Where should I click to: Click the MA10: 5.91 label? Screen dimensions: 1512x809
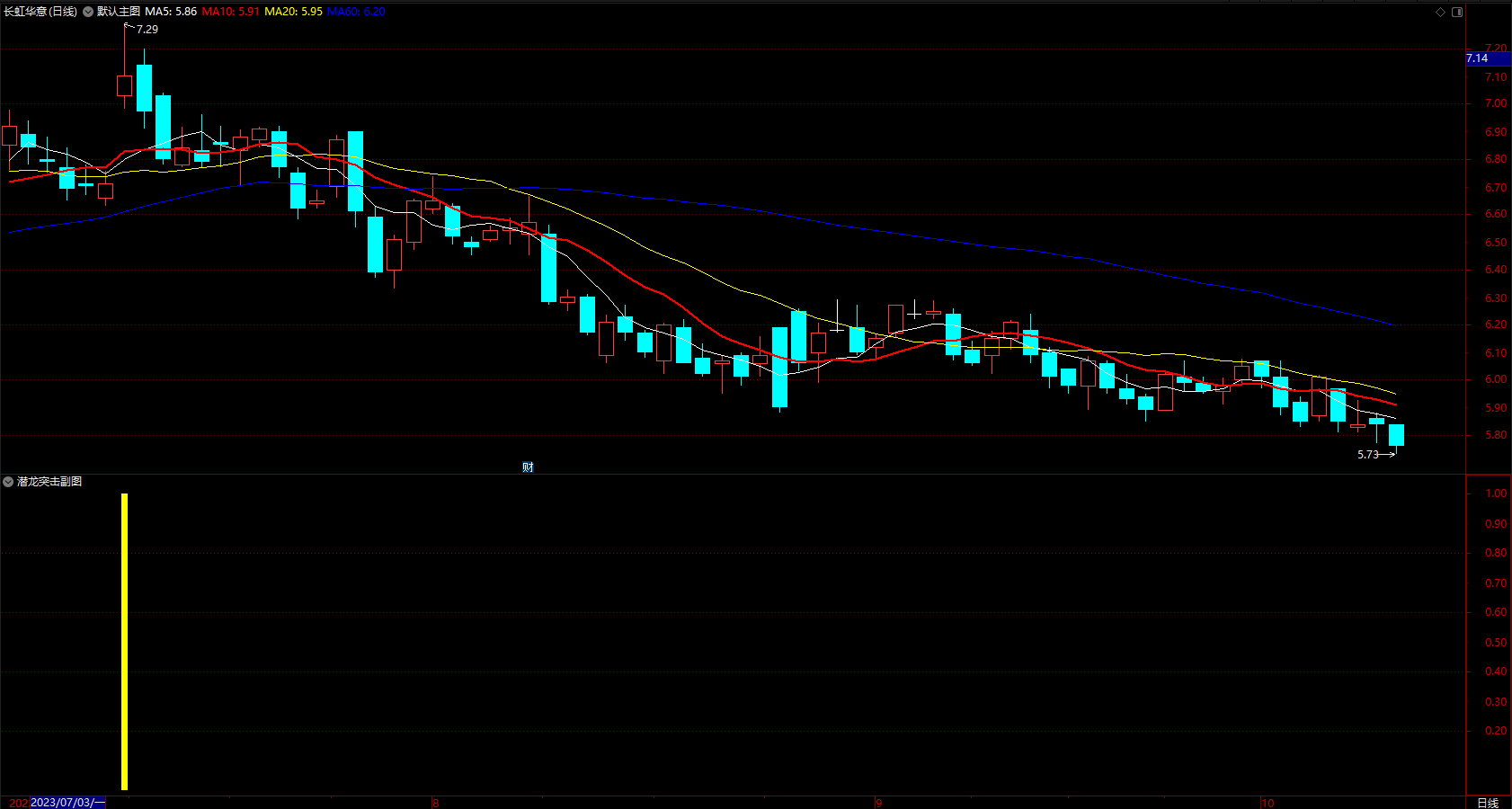click(230, 12)
